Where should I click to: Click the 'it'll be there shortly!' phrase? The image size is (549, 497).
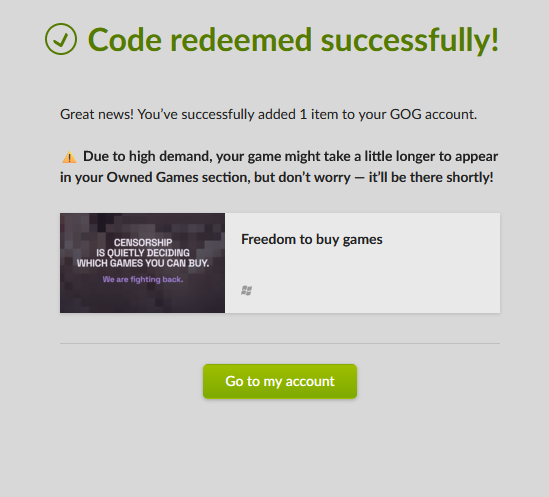coord(431,177)
